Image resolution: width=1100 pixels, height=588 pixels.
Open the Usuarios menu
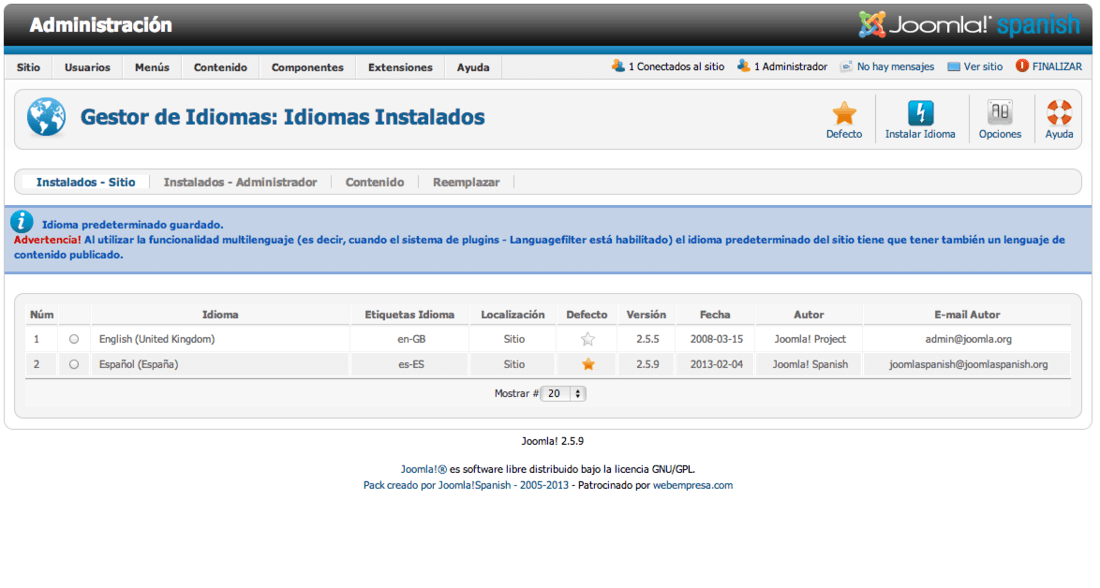pyautogui.click(x=87, y=67)
